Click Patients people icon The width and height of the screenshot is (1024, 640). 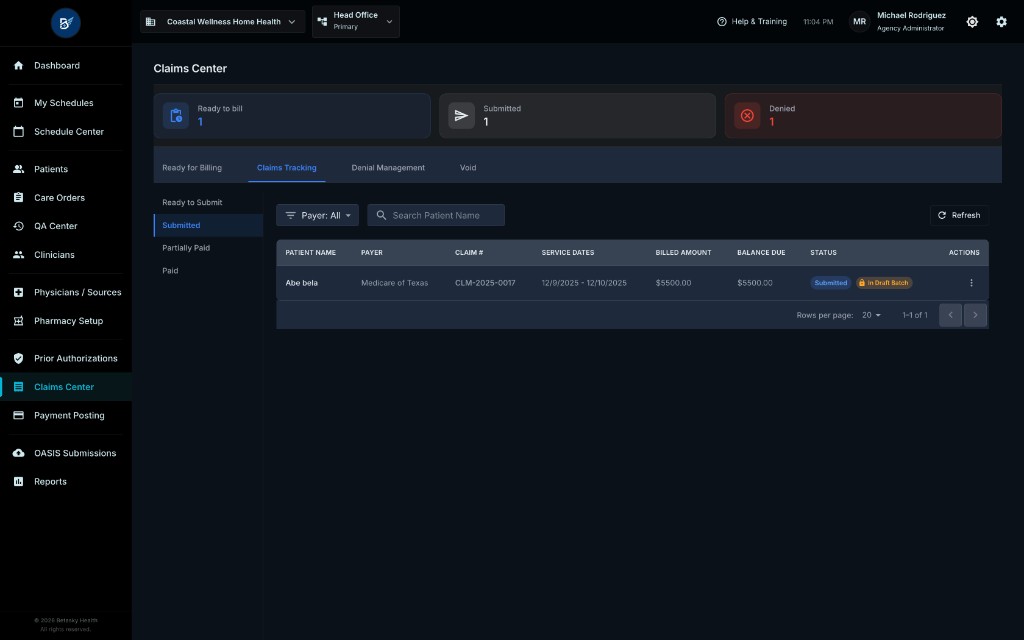[18, 168]
